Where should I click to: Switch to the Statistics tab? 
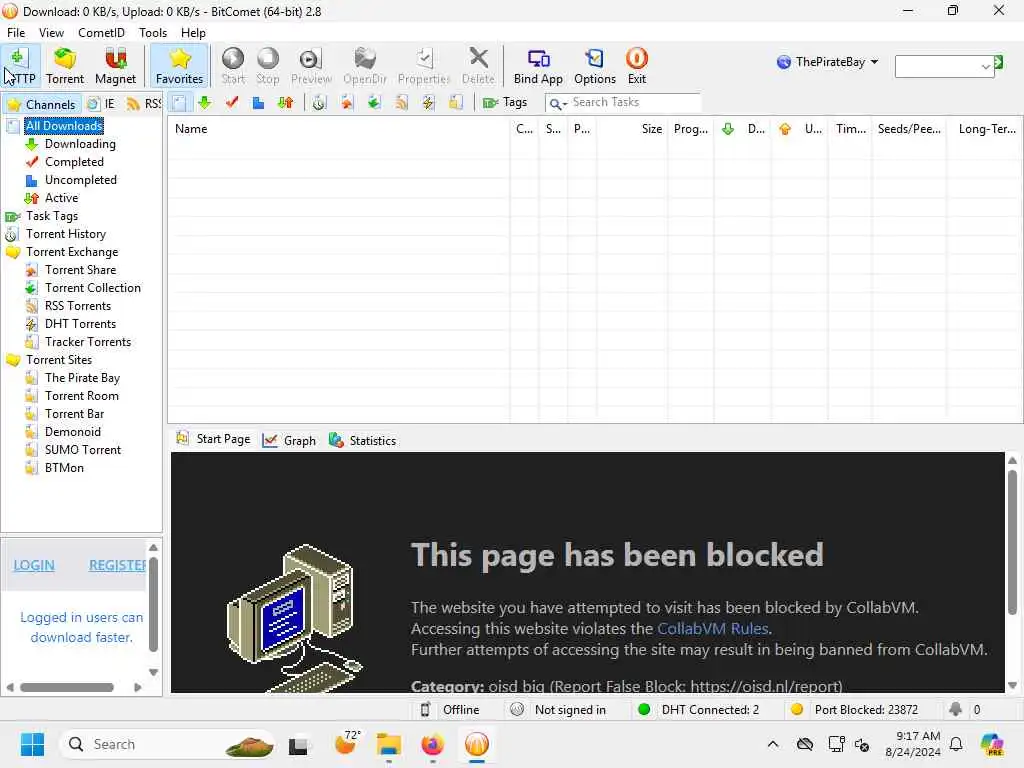tap(362, 441)
